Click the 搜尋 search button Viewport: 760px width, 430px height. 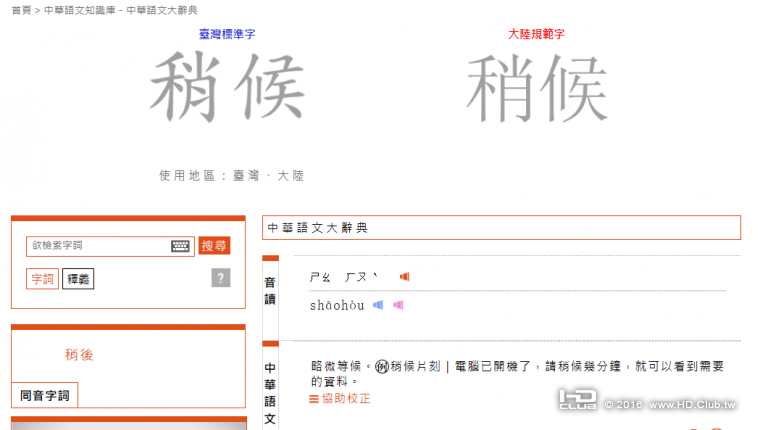(x=214, y=246)
